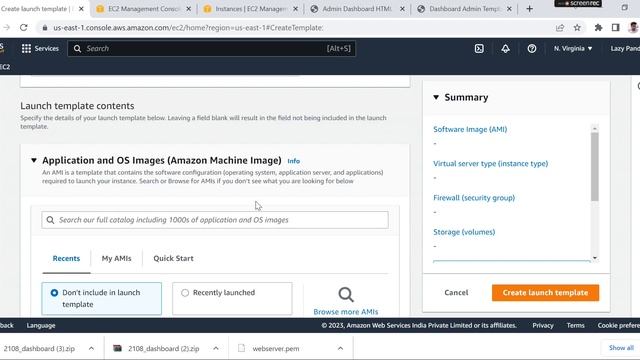Open Firewall (security group) summary link
The width and height of the screenshot is (640, 360).
click(474, 198)
